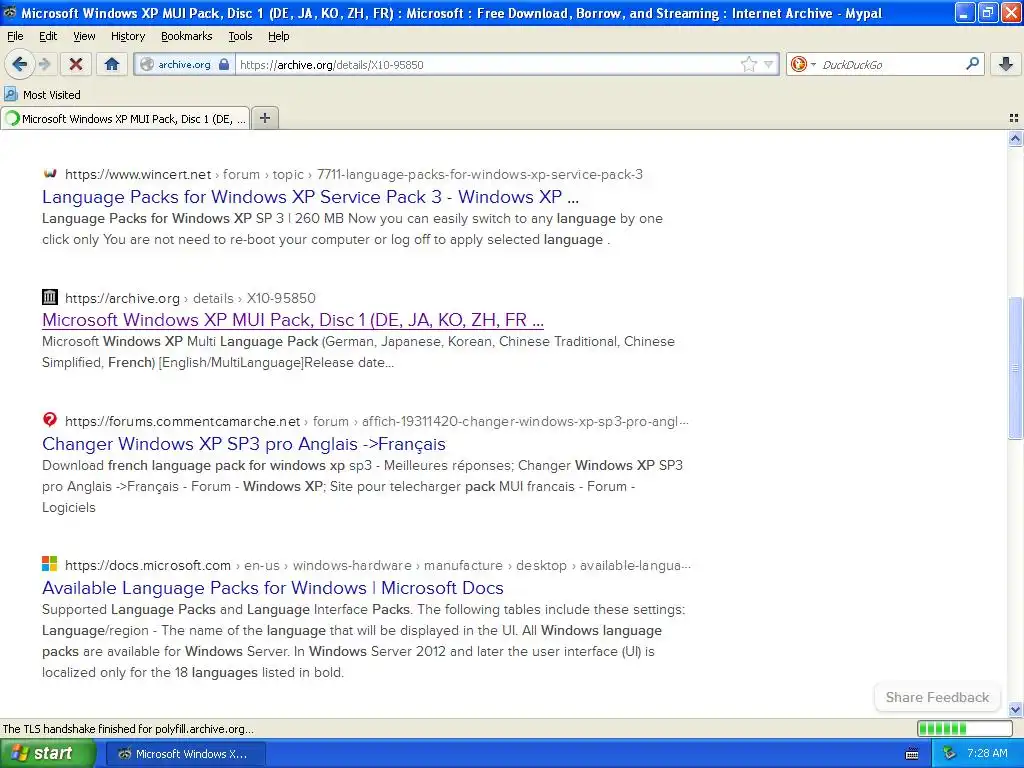Click the Mypal raccoon title bar icon
This screenshot has height=768, width=1024.
(x=10, y=12)
